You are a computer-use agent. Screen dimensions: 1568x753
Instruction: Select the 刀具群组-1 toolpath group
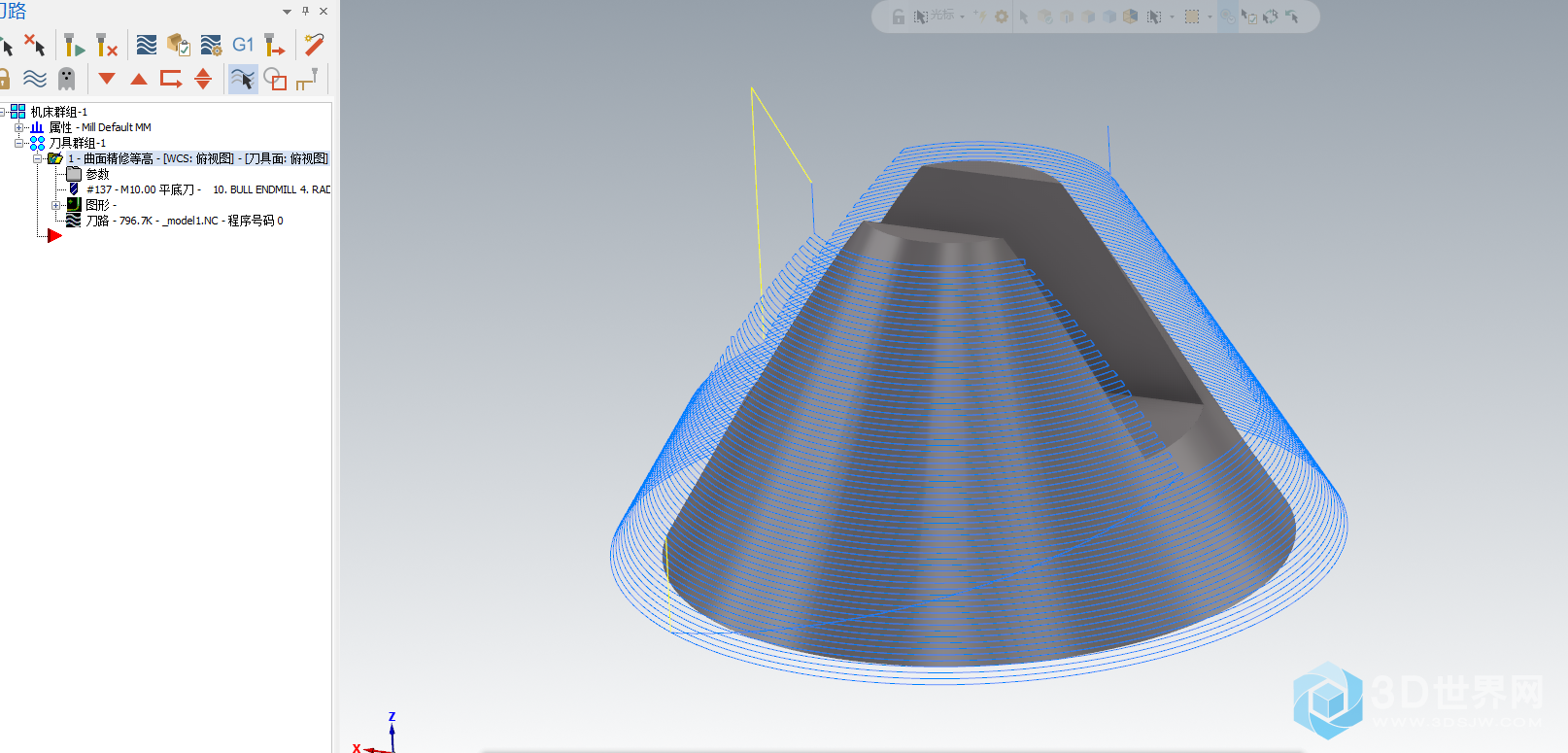pos(77,143)
